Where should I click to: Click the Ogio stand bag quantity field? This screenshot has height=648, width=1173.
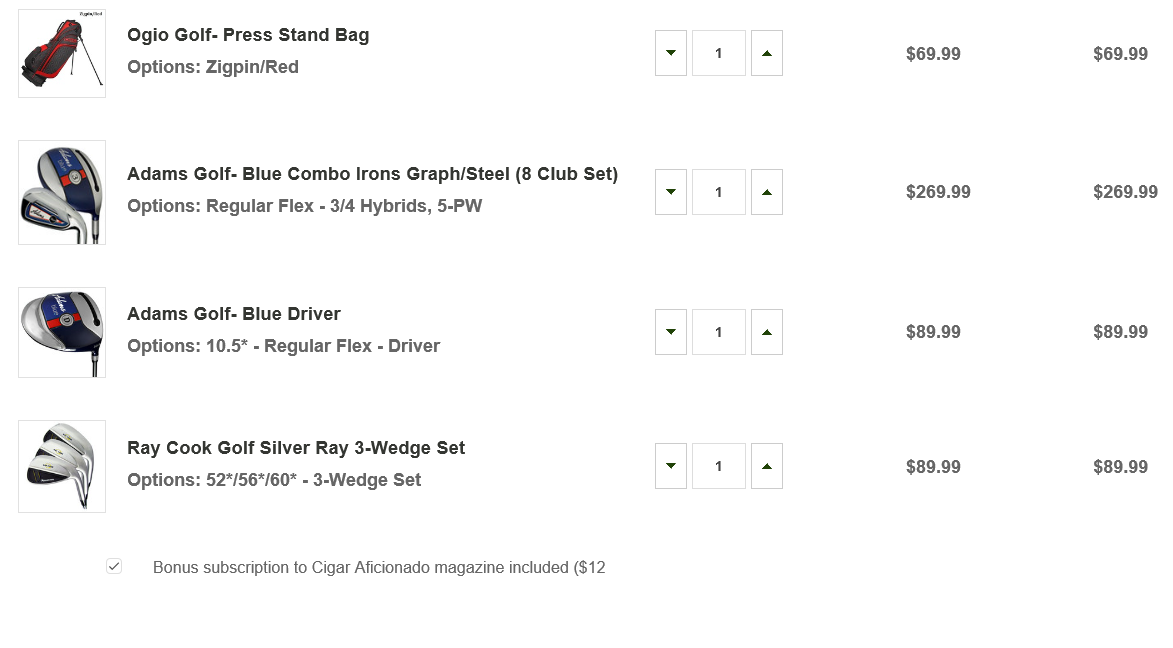(719, 53)
